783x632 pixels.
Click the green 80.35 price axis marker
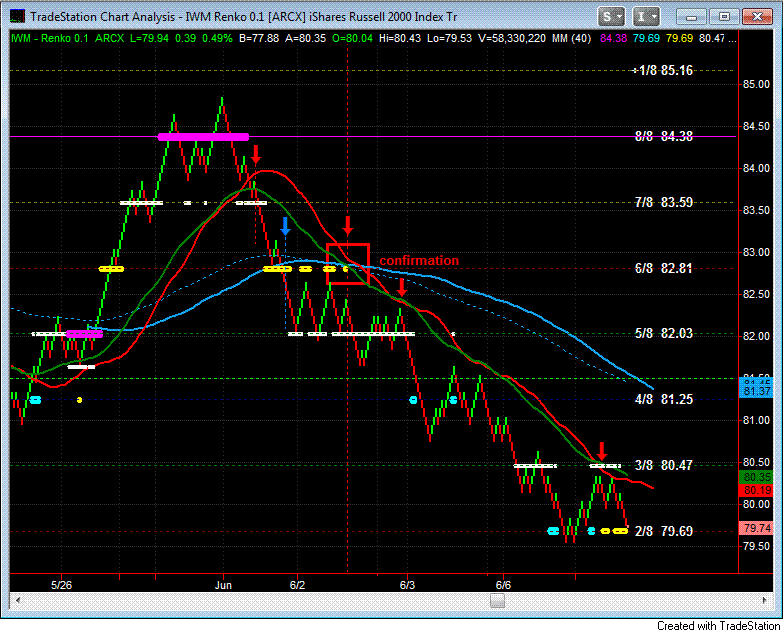point(757,476)
